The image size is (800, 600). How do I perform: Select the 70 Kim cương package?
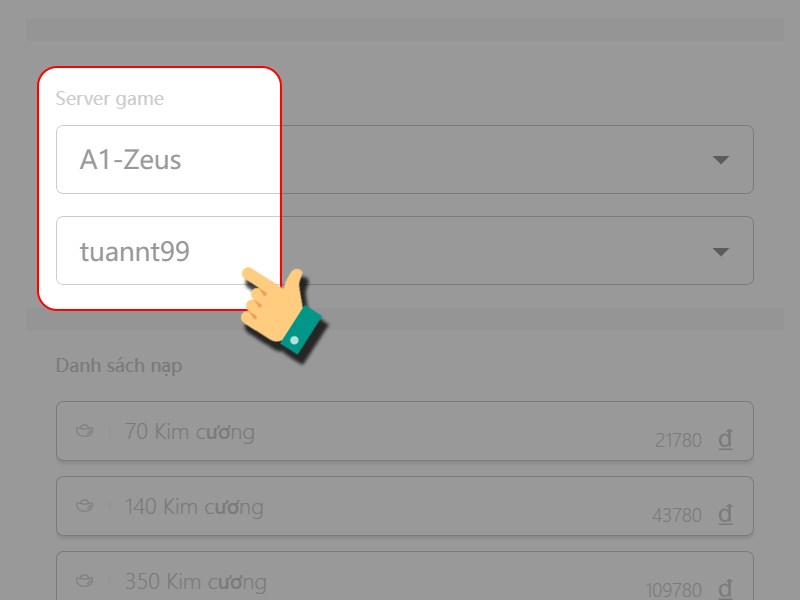tap(400, 432)
